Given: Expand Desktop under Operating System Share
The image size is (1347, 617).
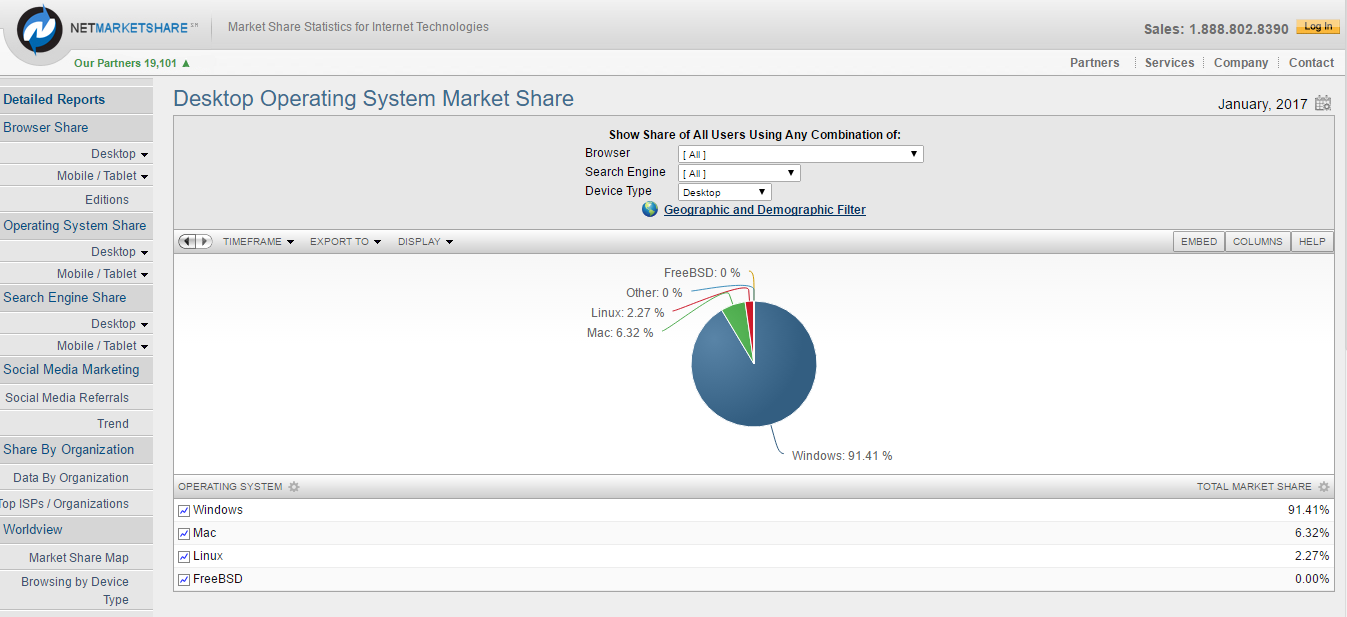Looking at the screenshot, I should pos(119,252).
